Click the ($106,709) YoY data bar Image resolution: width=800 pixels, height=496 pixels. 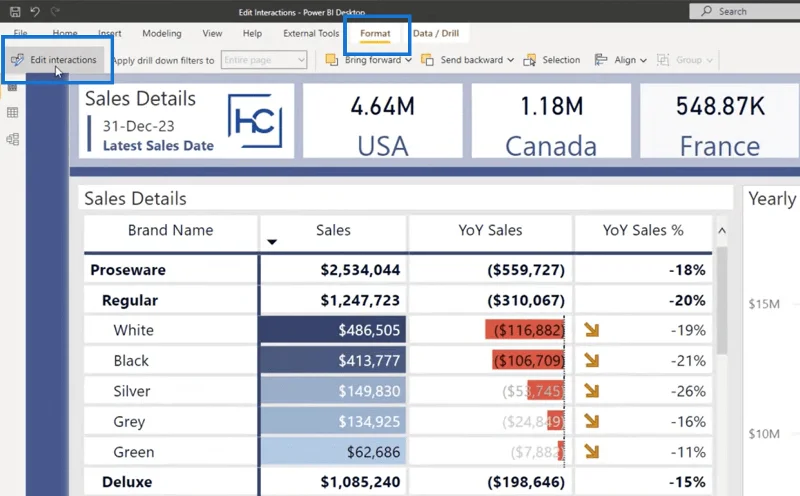click(x=529, y=361)
